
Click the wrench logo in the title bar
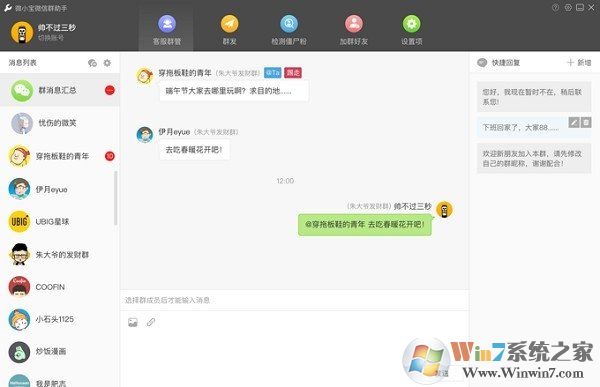(x=8, y=8)
